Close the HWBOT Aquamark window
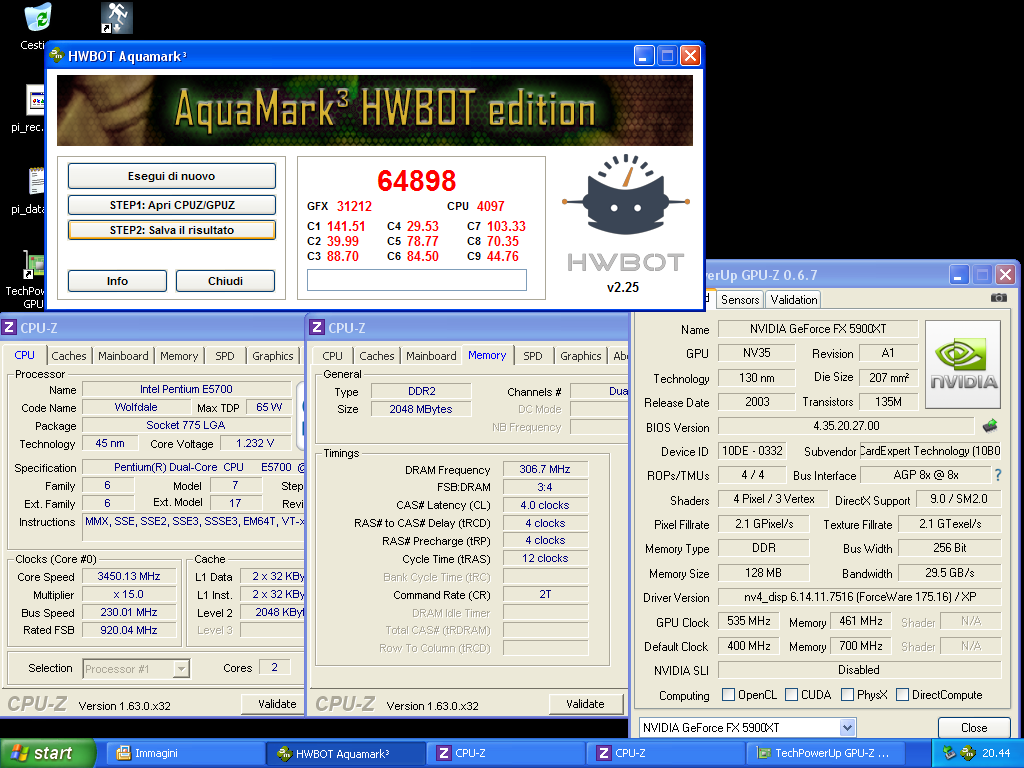Viewport: 1024px width, 768px height. pos(690,56)
